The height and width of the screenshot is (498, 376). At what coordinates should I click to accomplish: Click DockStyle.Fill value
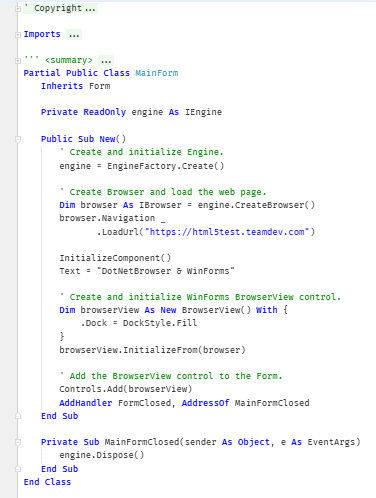(x=160, y=323)
